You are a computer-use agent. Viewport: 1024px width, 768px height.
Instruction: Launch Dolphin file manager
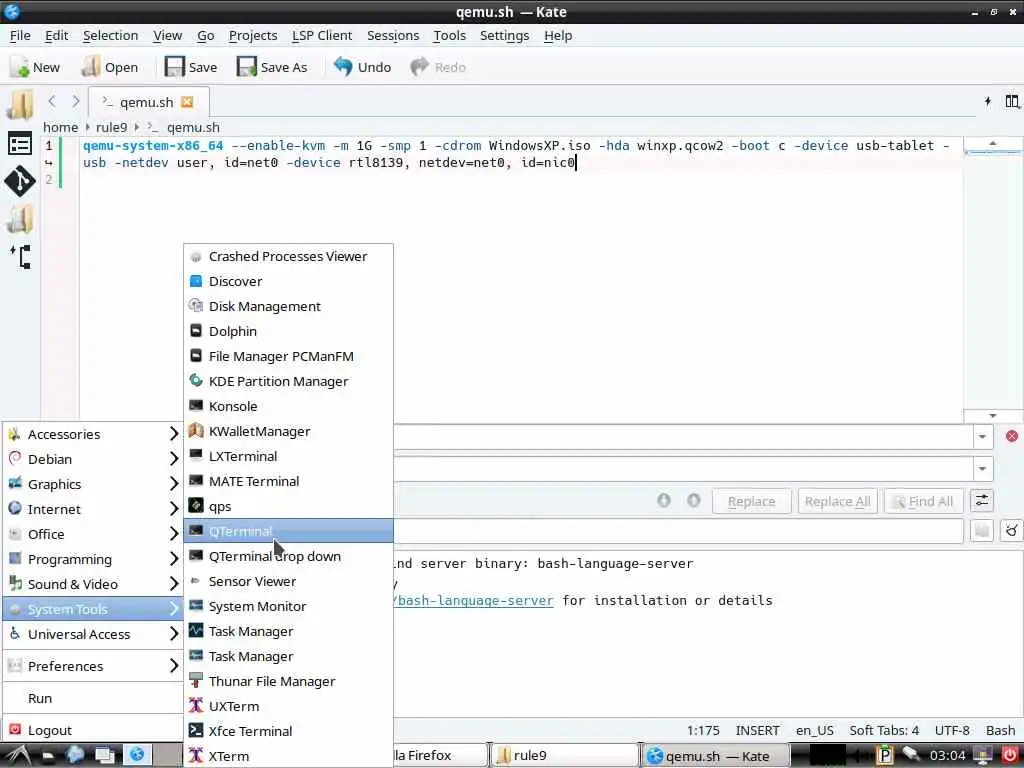288,331
